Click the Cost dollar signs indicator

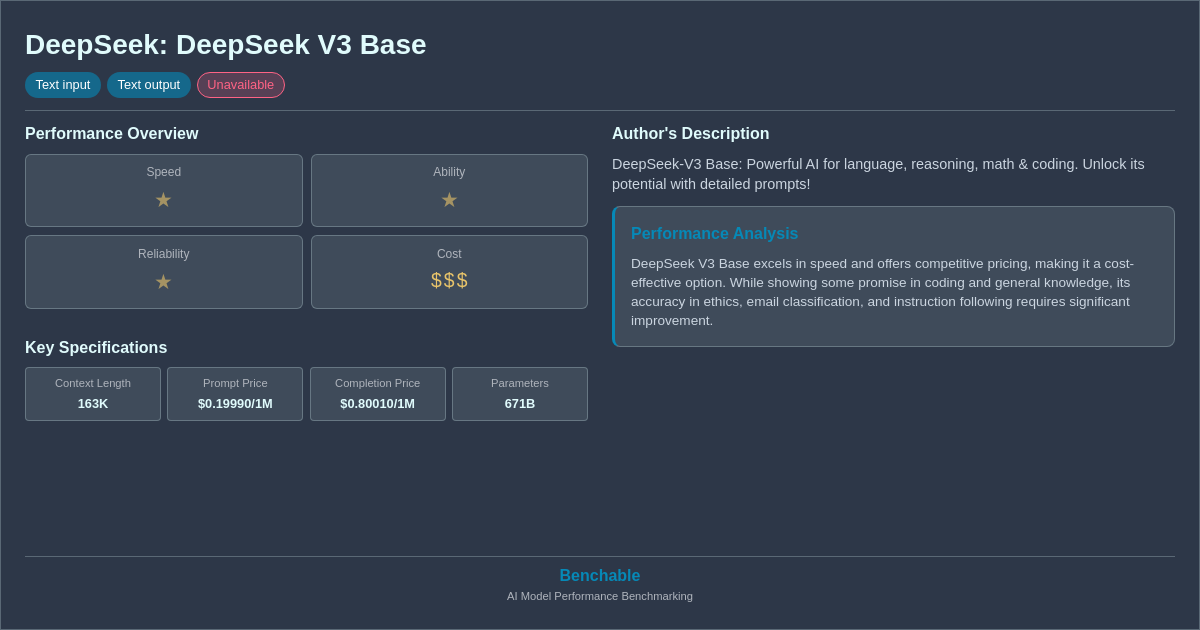(x=449, y=280)
